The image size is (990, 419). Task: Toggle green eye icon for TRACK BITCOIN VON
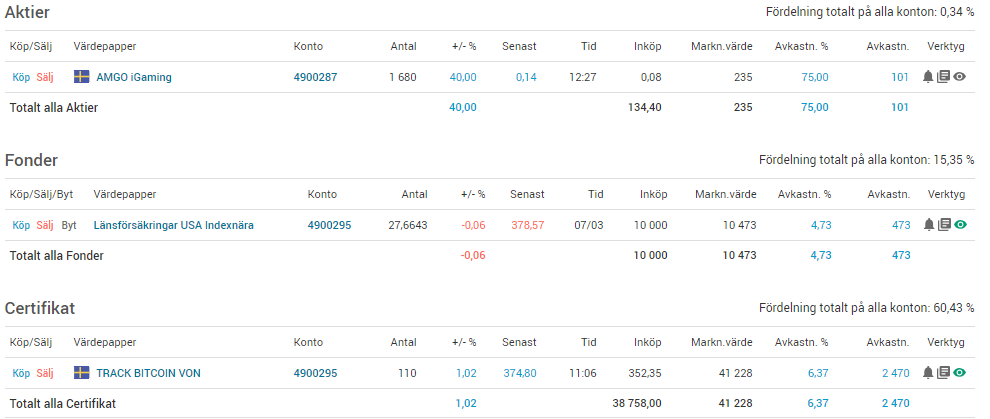(x=960, y=373)
